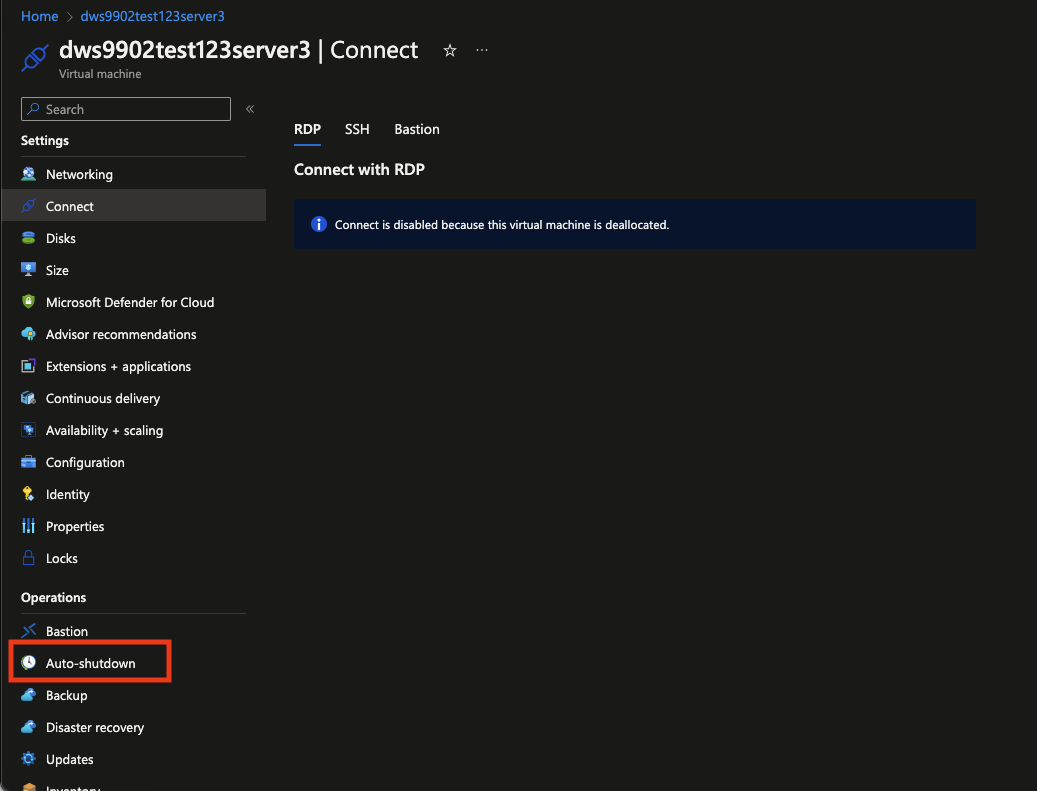This screenshot has width=1037, height=791.
Task: Click the Advisor recommendations cloud icon
Action: point(28,334)
